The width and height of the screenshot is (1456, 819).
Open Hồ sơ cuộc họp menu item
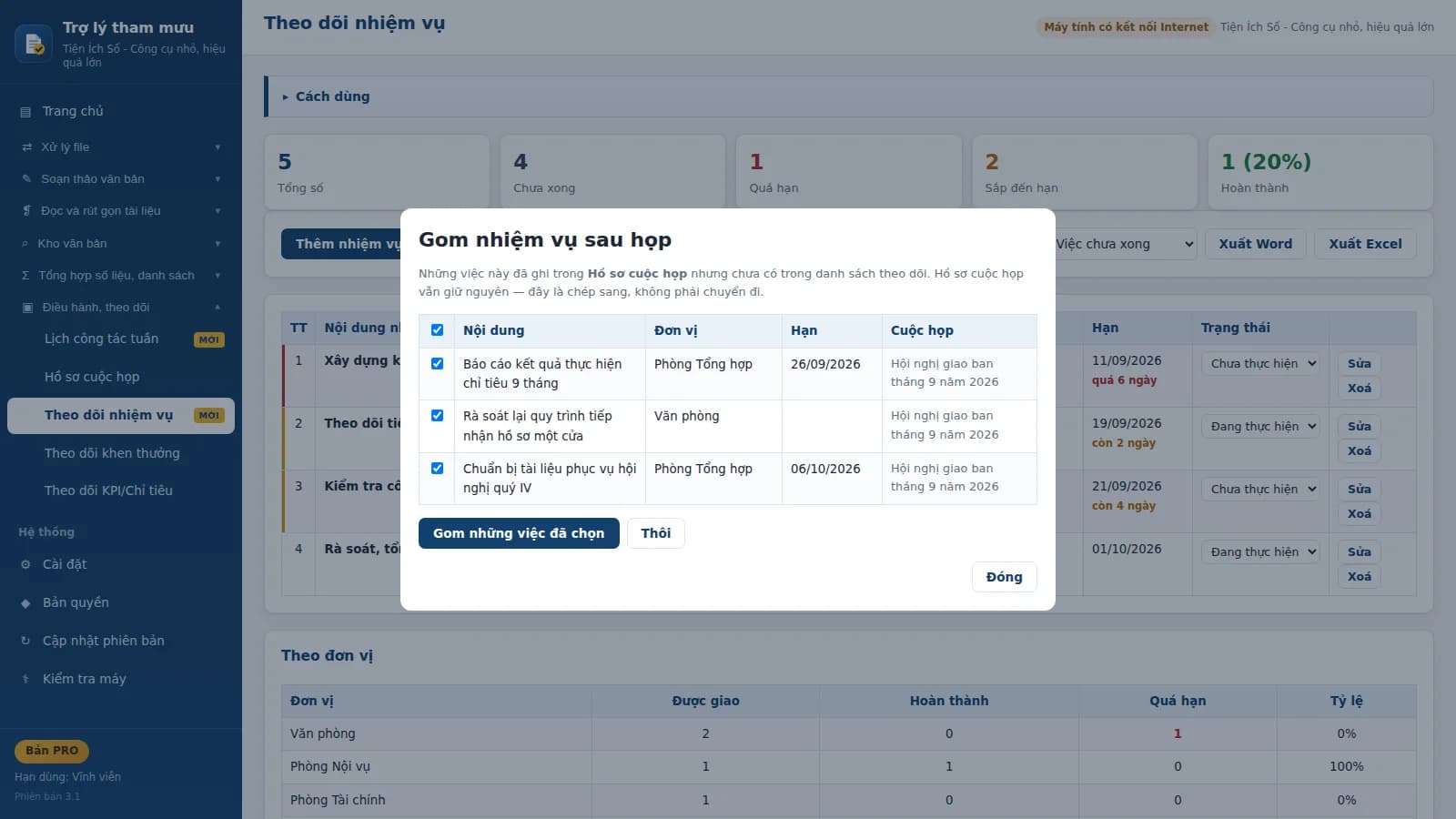click(121, 377)
